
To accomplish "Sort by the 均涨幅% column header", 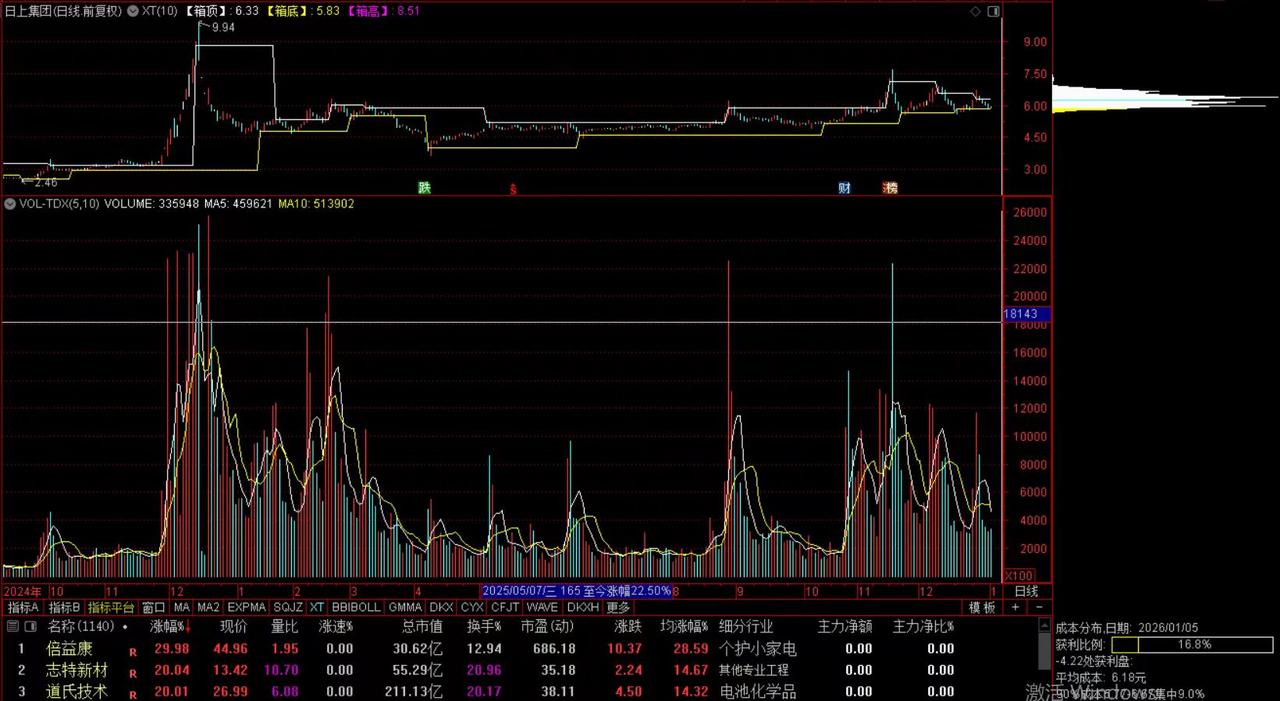I will pos(684,626).
